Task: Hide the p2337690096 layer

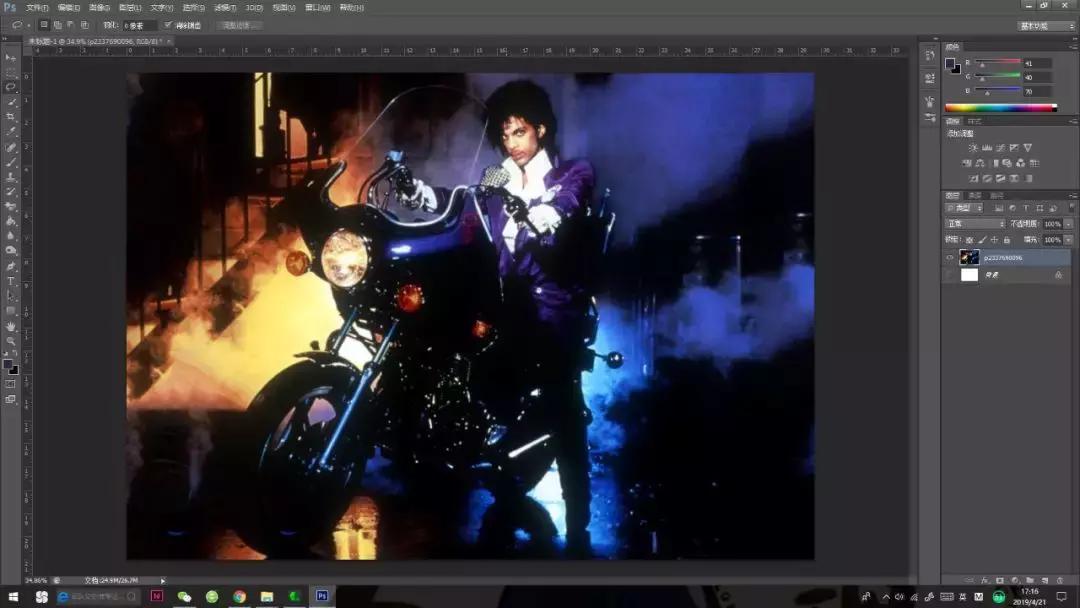Action: point(950,258)
